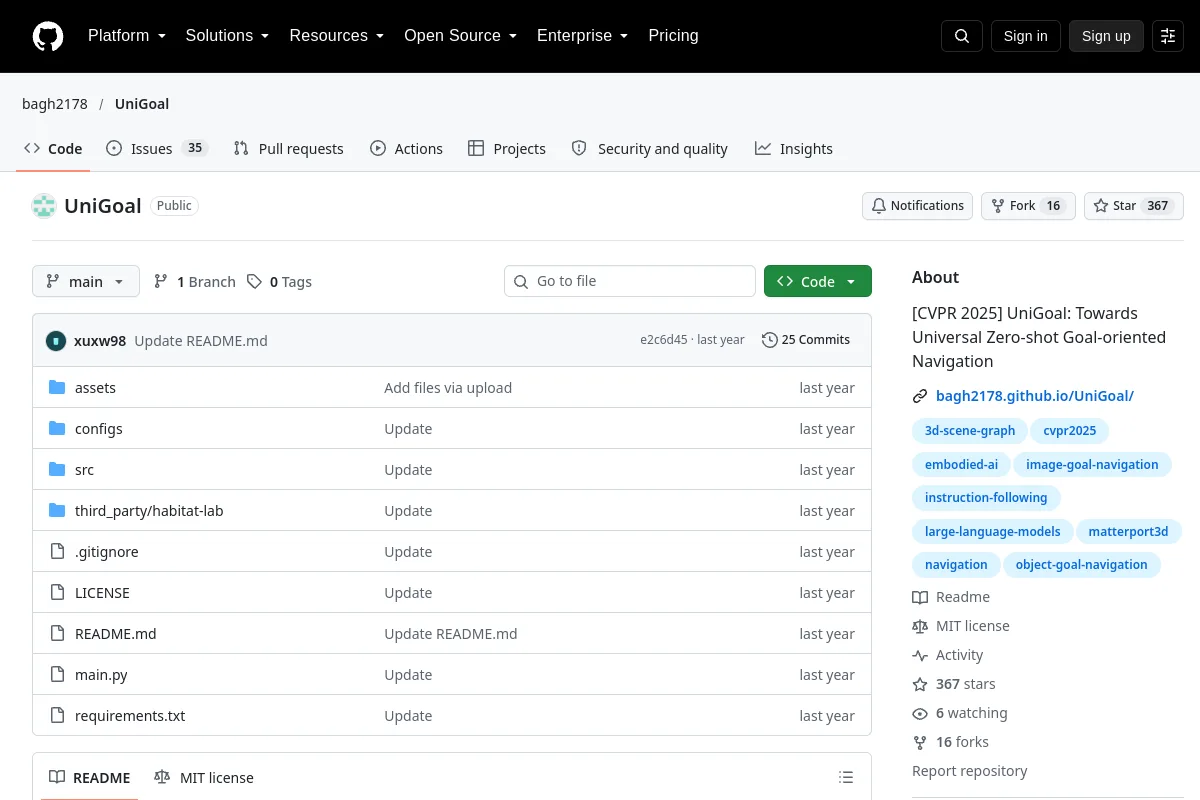Viewport: 1200px width, 800px height.
Task: Click the object-goal-navigation topic tag
Action: 1082,565
